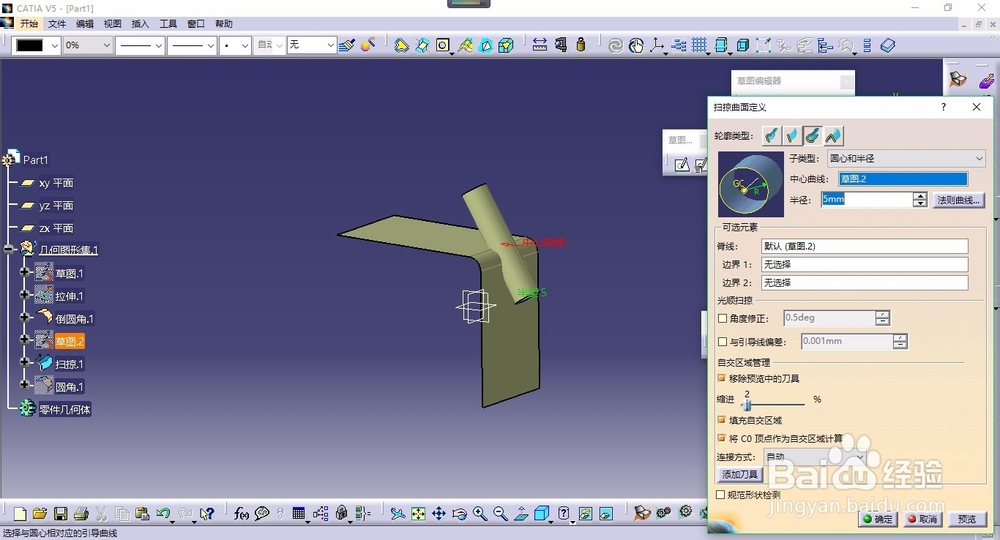The width and height of the screenshot is (1000, 540).
Task: Click the Print icon
Action: click(x=81, y=513)
